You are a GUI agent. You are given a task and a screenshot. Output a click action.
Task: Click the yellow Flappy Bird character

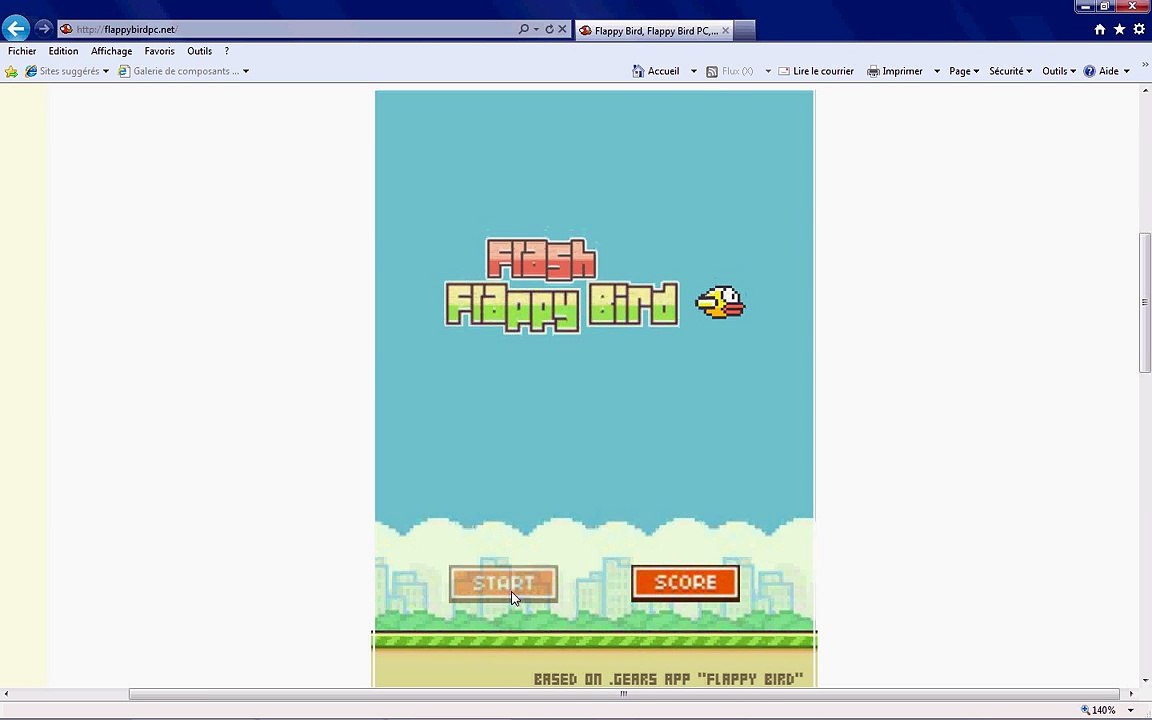(720, 302)
